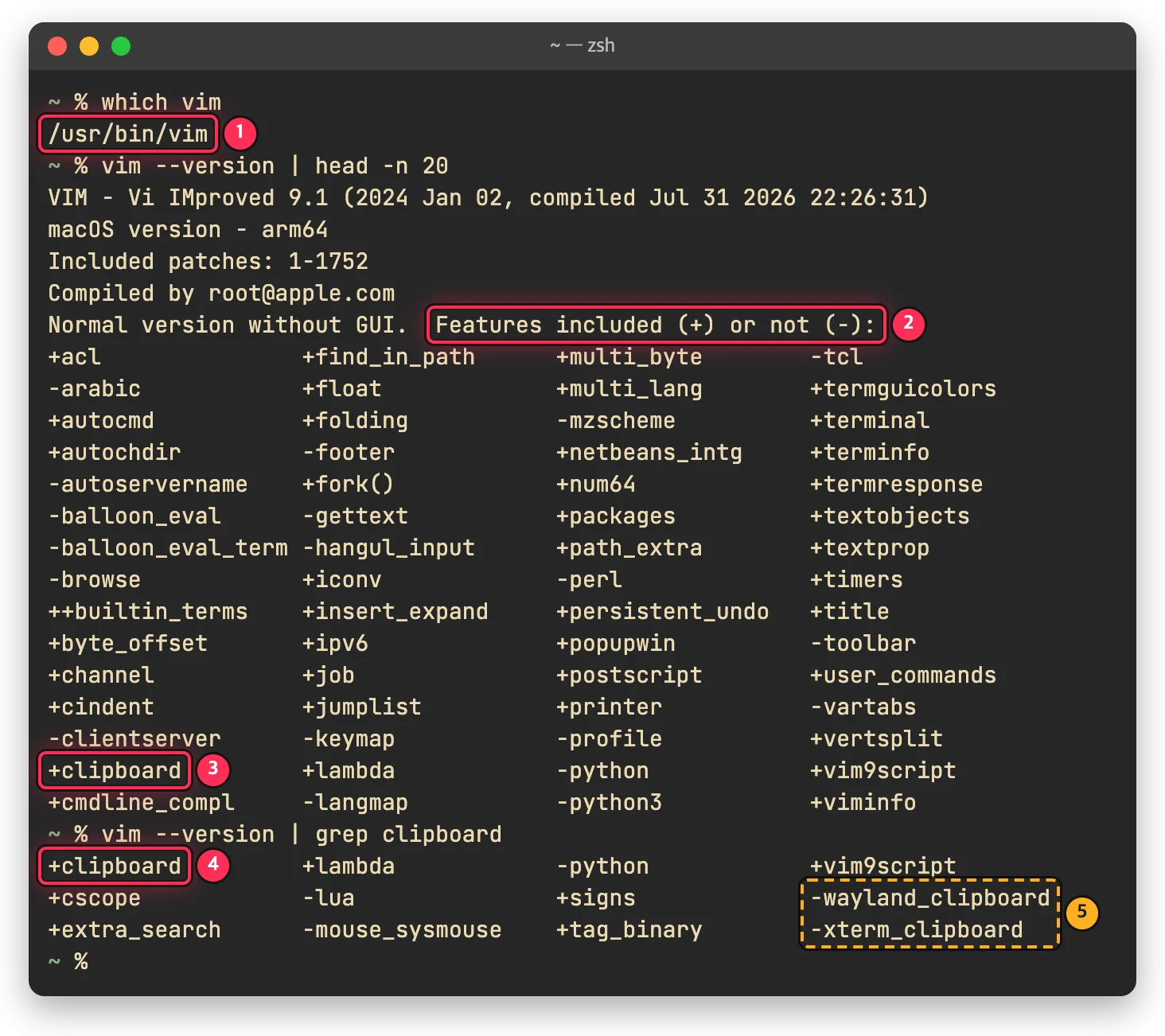This screenshot has width=1165, height=1036.
Task: Click the '-autoservername' feature entry
Action: click(x=148, y=484)
